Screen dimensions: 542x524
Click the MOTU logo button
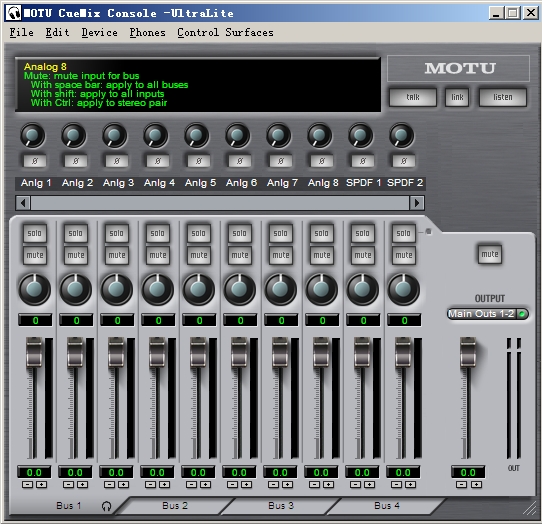pos(458,68)
